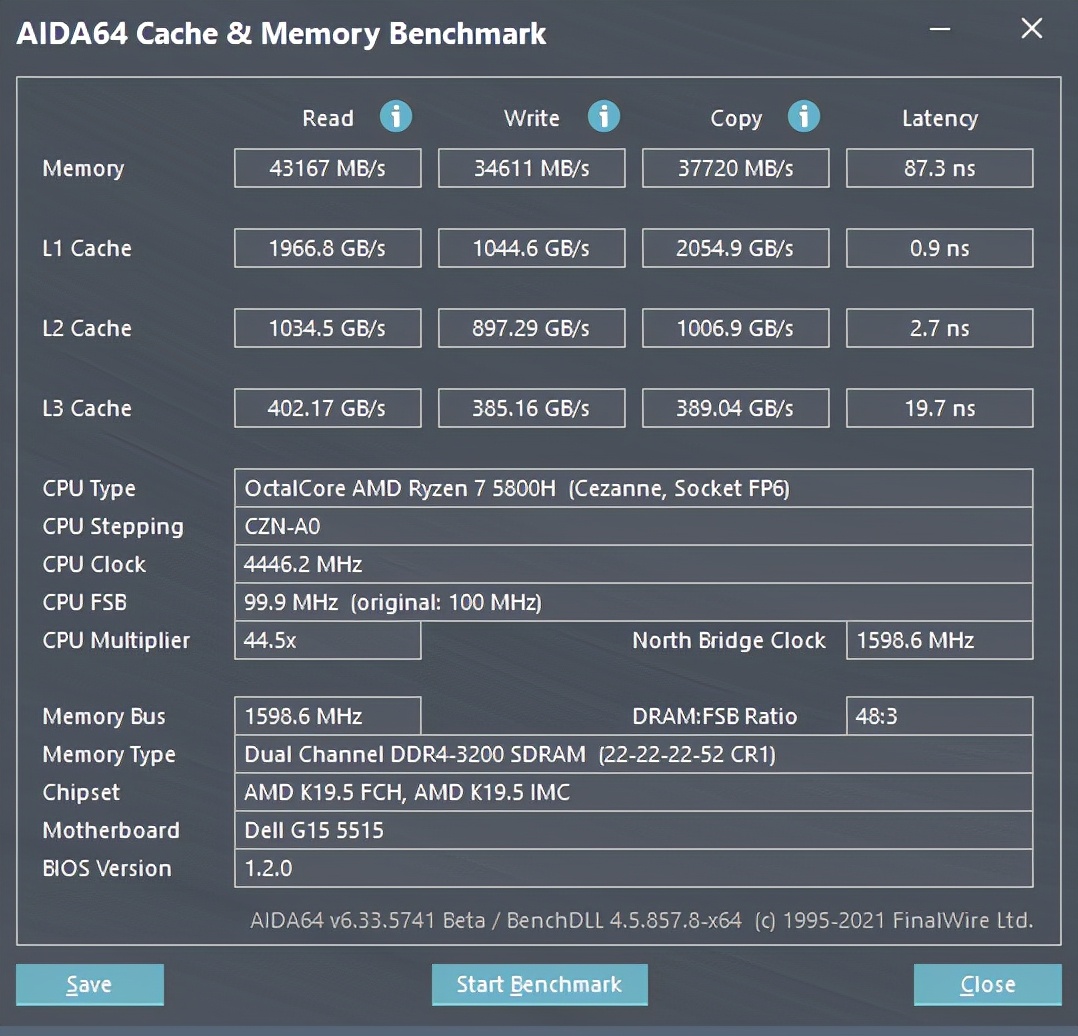
Task: Click the Motherboard field showing Dell G15 5515
Action: (x=632, y=830)
